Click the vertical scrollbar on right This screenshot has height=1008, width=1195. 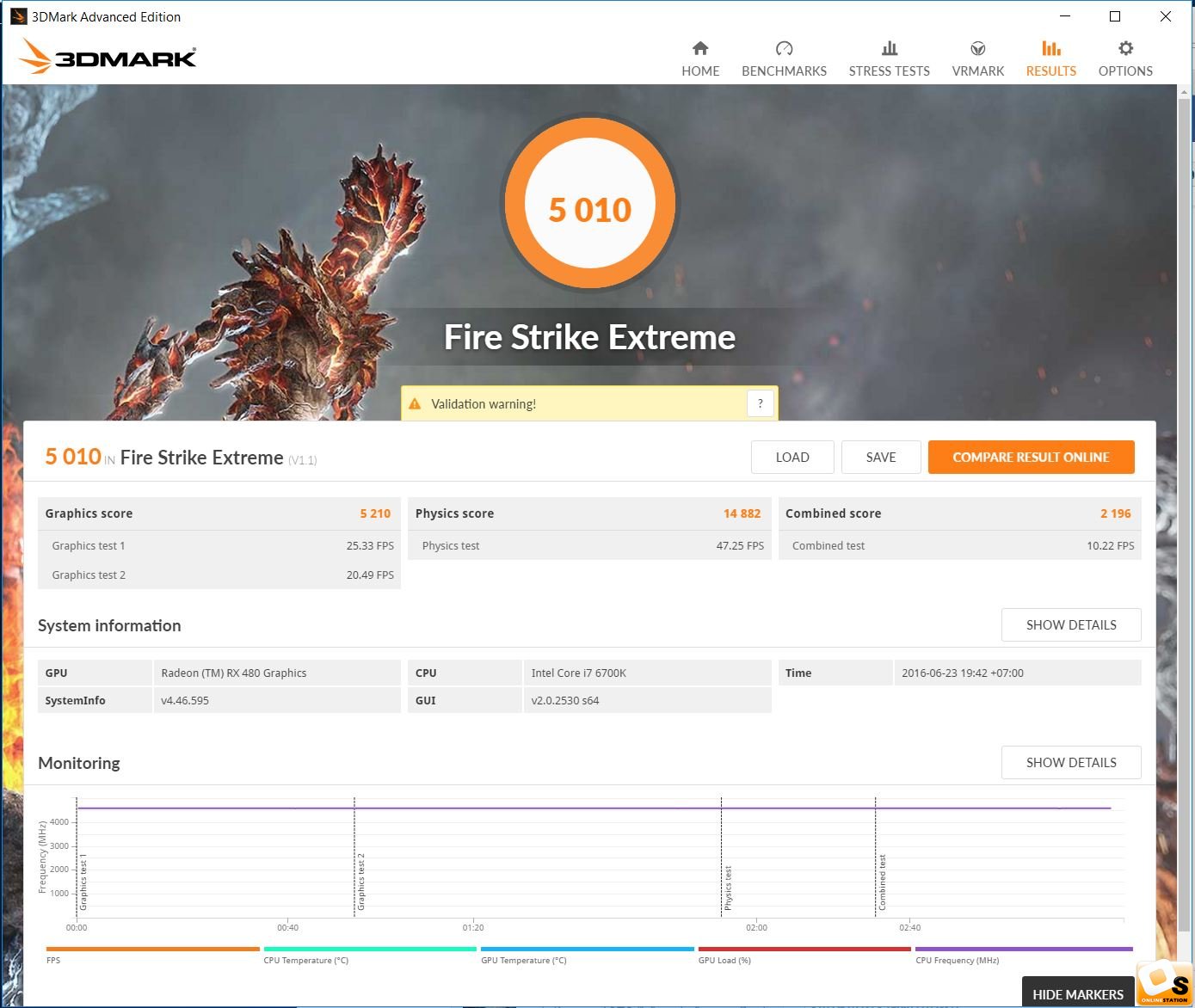pyautogui.click(x=1185, y=516)
